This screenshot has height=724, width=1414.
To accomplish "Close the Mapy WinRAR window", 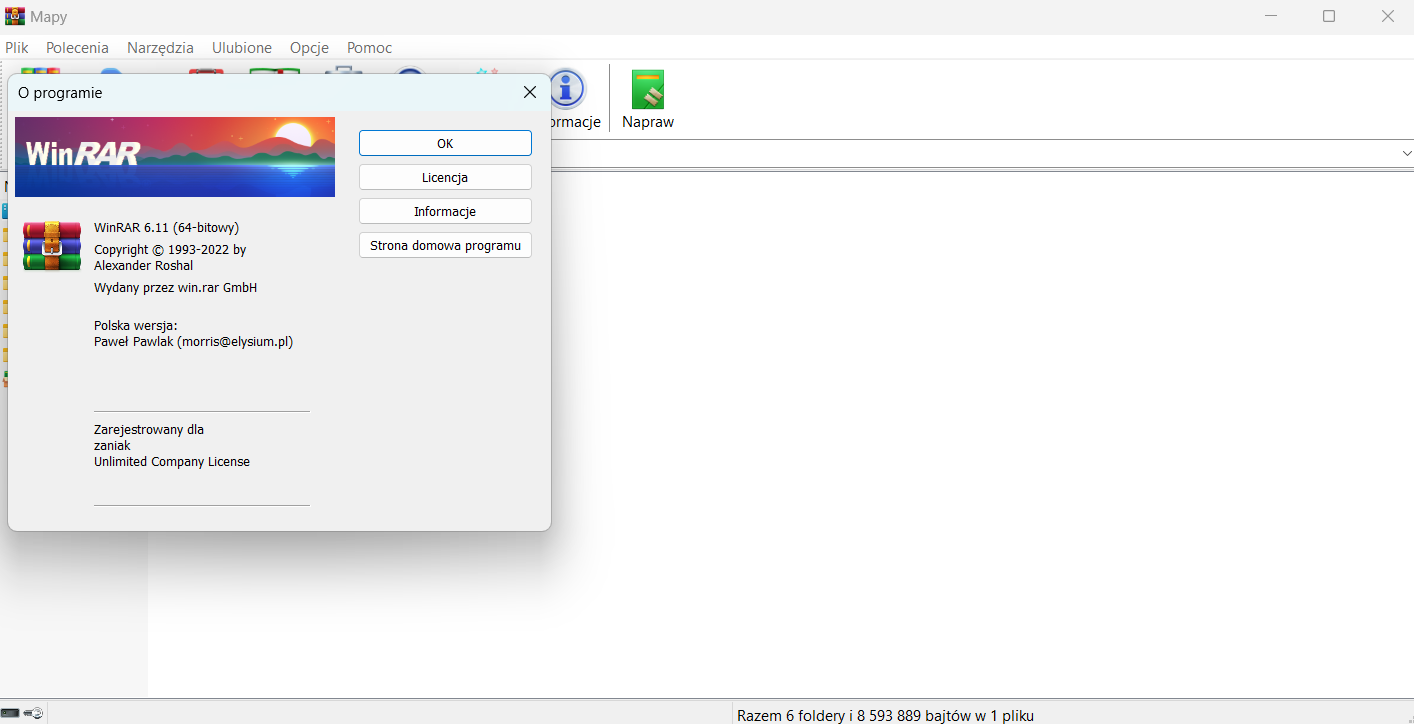I will 1387,16.
